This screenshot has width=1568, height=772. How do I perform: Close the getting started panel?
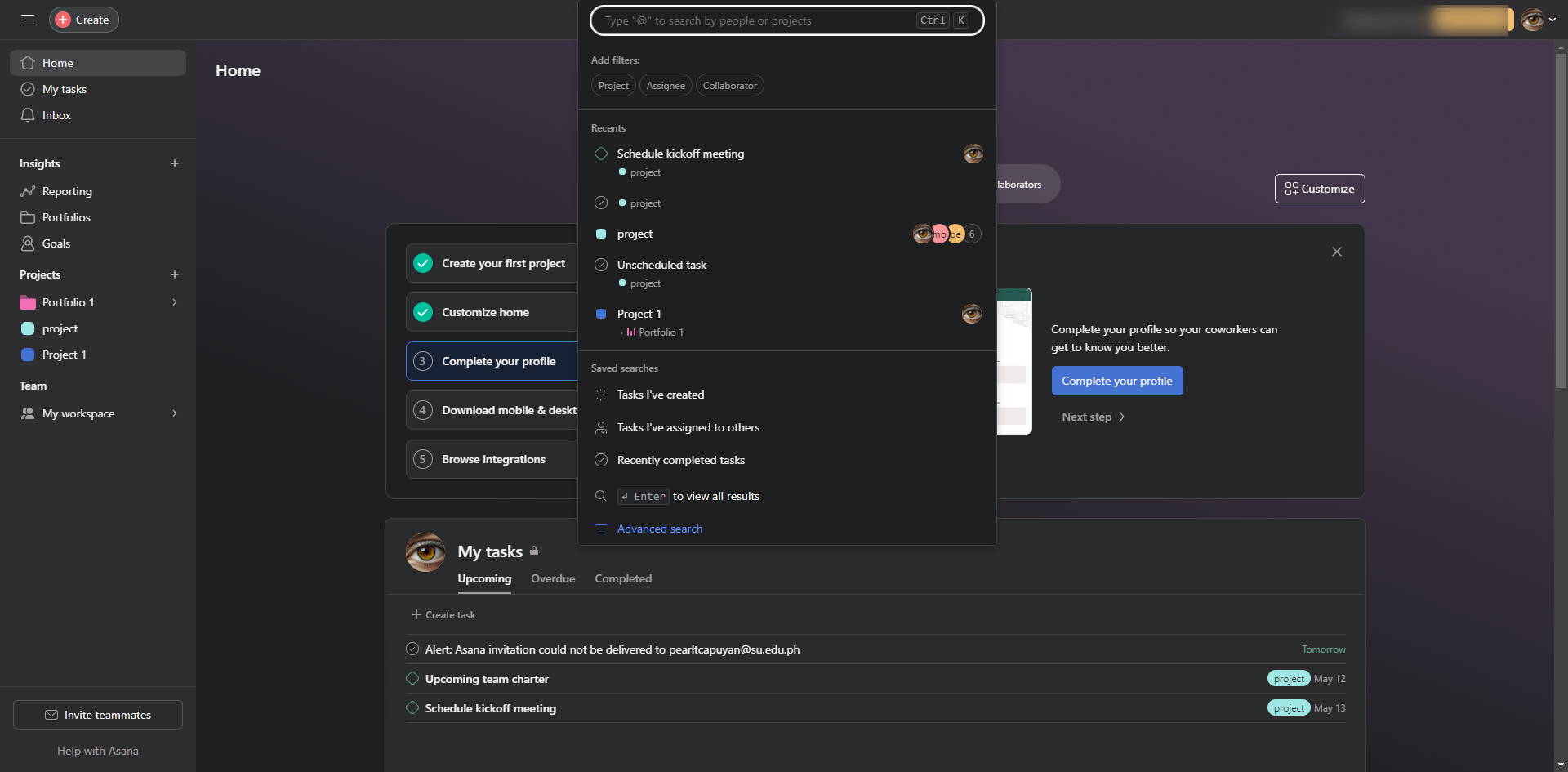click(1337, 252)
